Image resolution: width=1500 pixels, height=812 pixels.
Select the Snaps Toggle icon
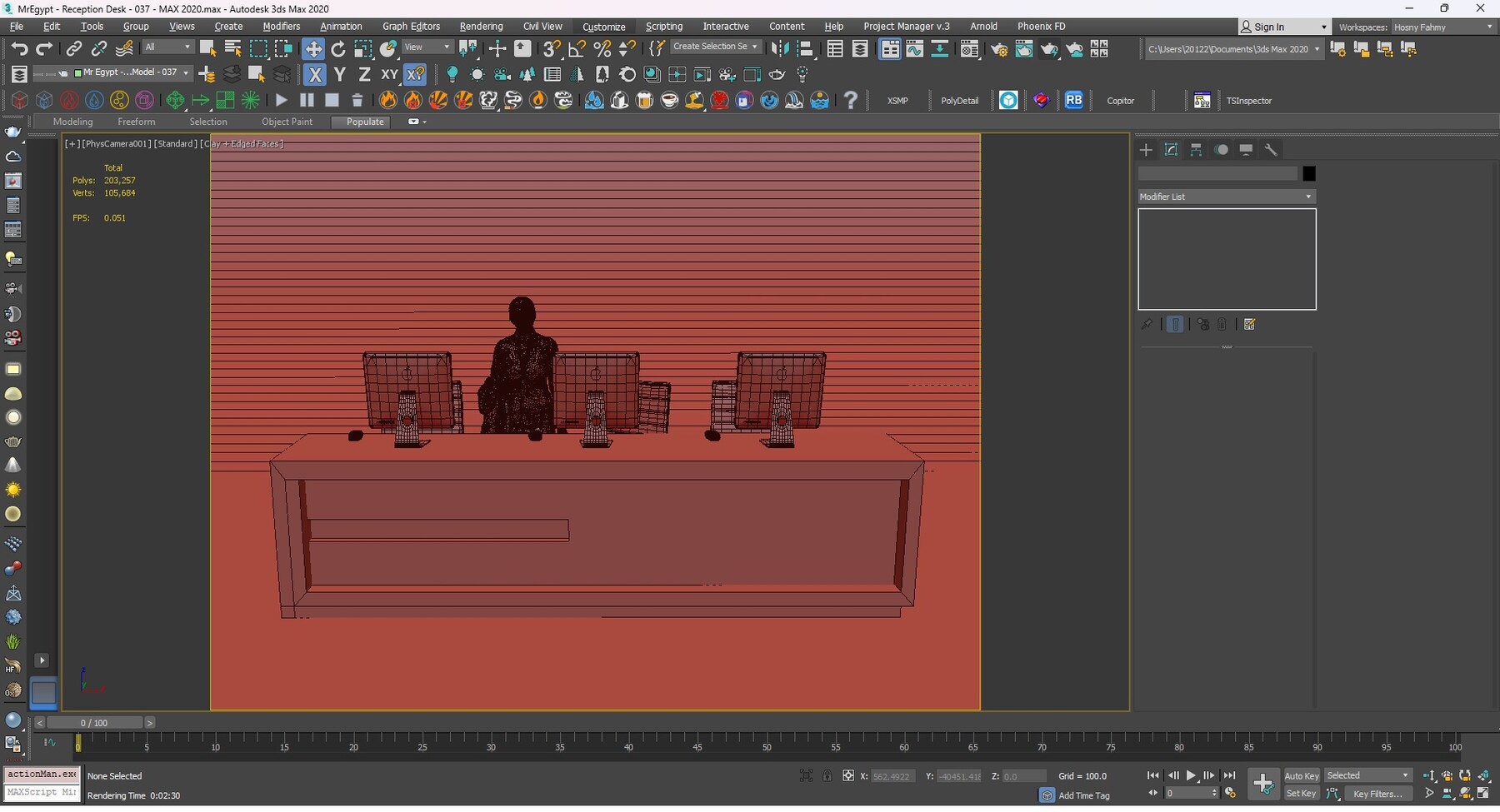[551, 49]
